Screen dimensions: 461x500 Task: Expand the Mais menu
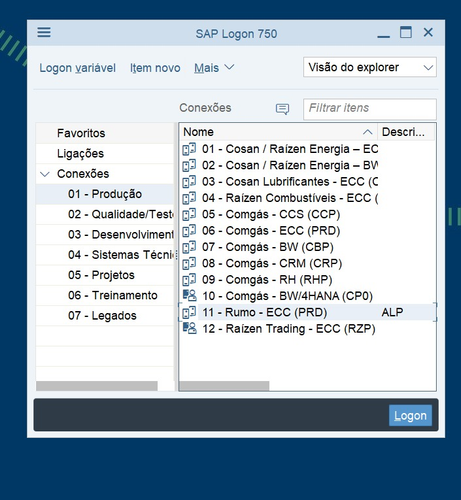pos(214,68)
